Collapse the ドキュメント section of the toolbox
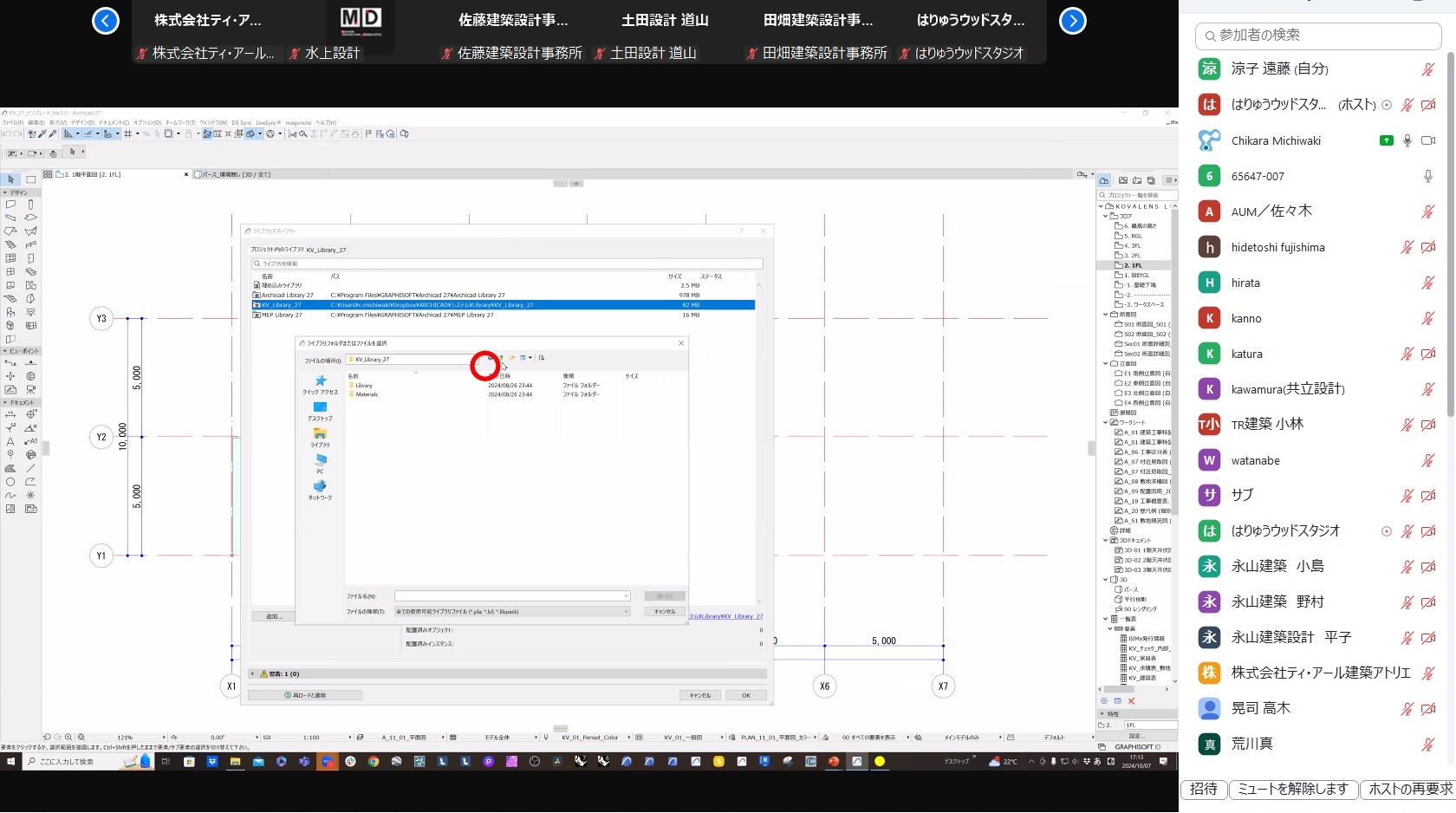 coord(4,402)
